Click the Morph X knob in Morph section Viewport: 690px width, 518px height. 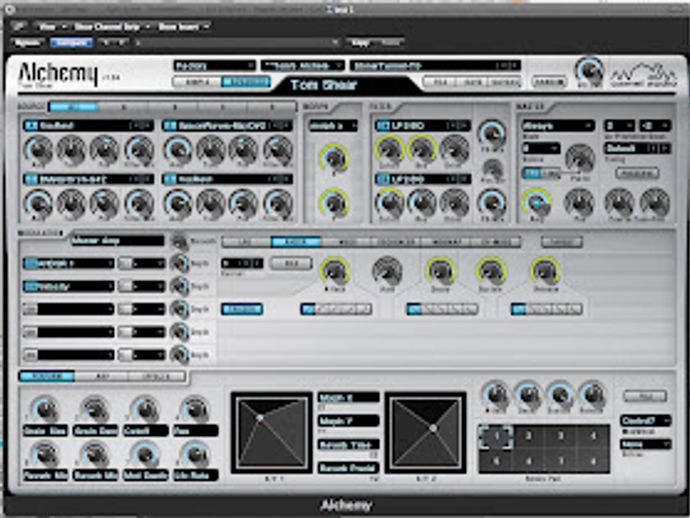[334, 158]
